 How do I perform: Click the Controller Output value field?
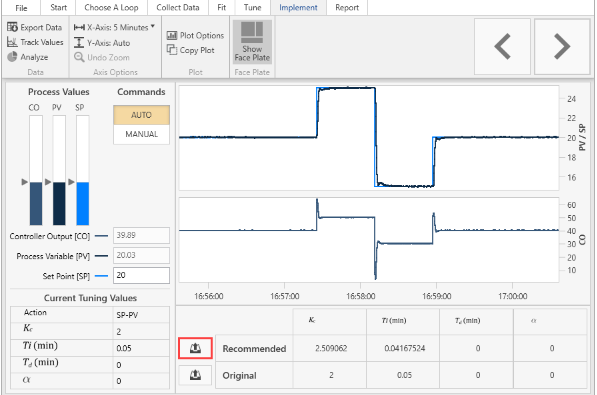point(141,235)
